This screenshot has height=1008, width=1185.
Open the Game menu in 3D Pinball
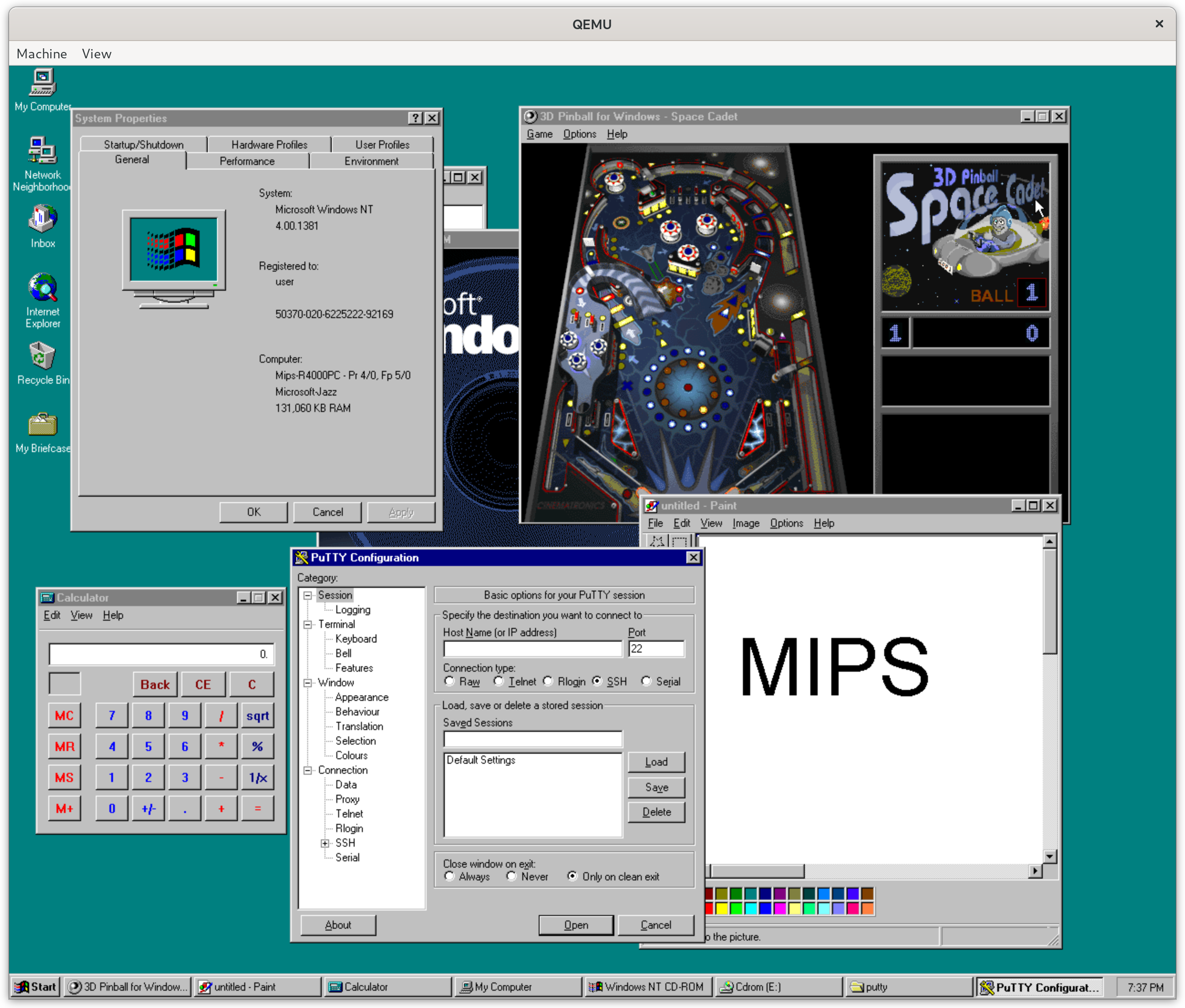(539, 134)
